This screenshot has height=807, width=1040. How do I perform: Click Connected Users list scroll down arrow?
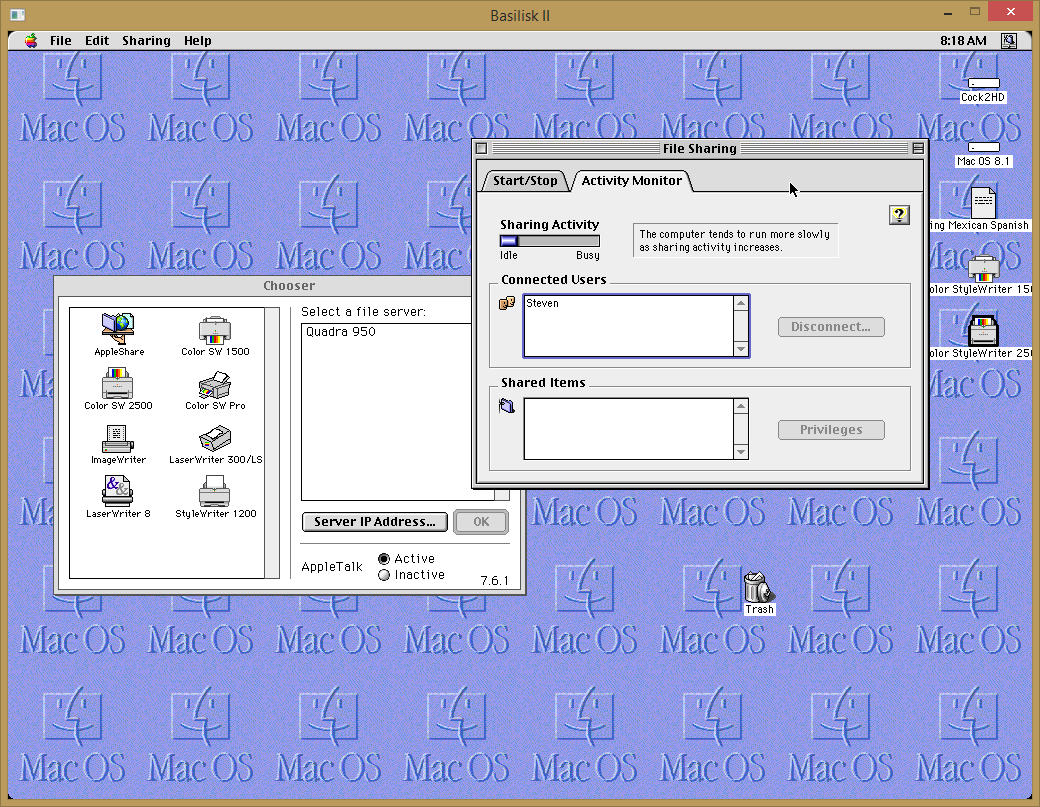741,349
